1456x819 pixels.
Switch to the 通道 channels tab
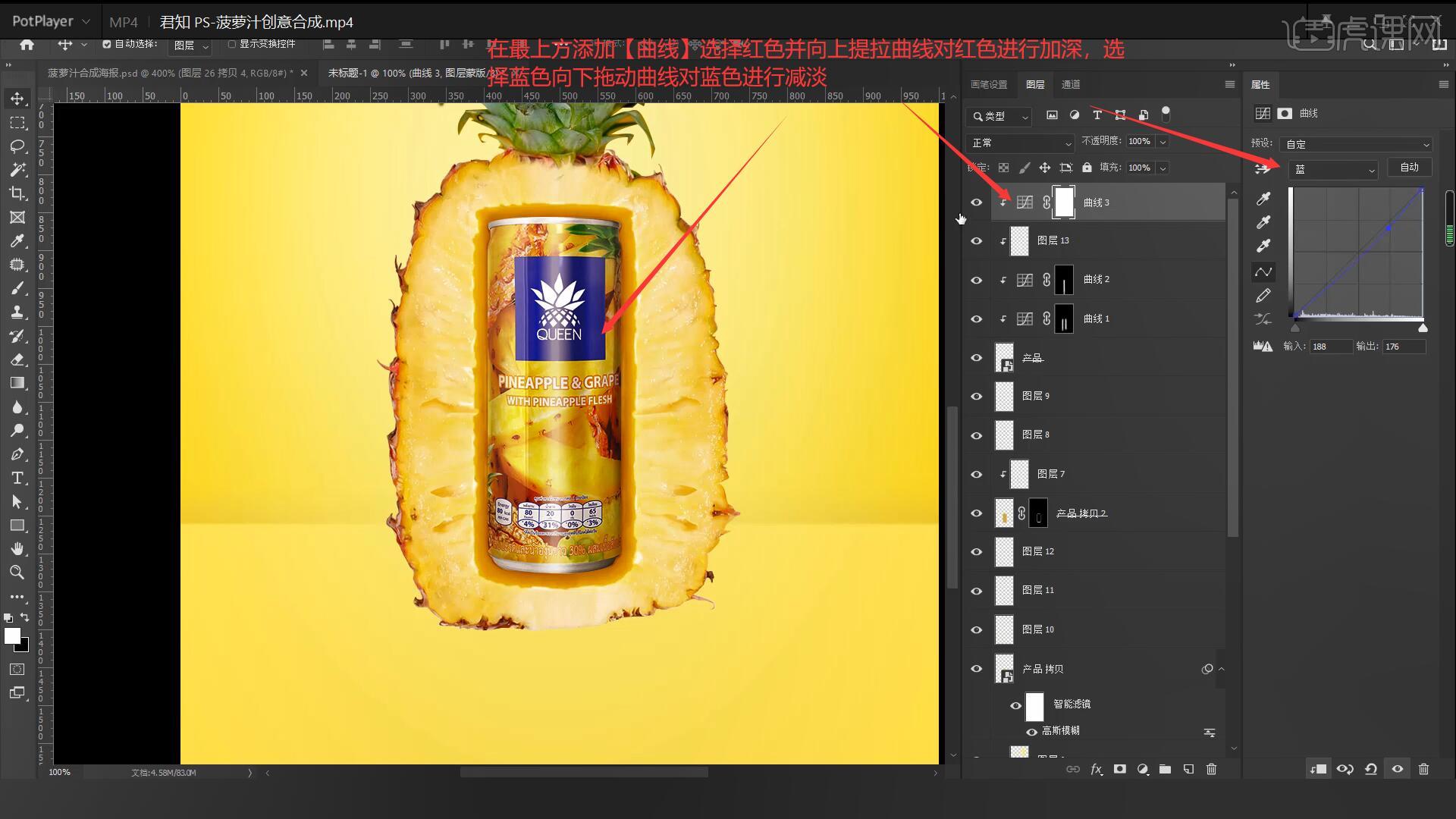click(x=1071, y=84)
